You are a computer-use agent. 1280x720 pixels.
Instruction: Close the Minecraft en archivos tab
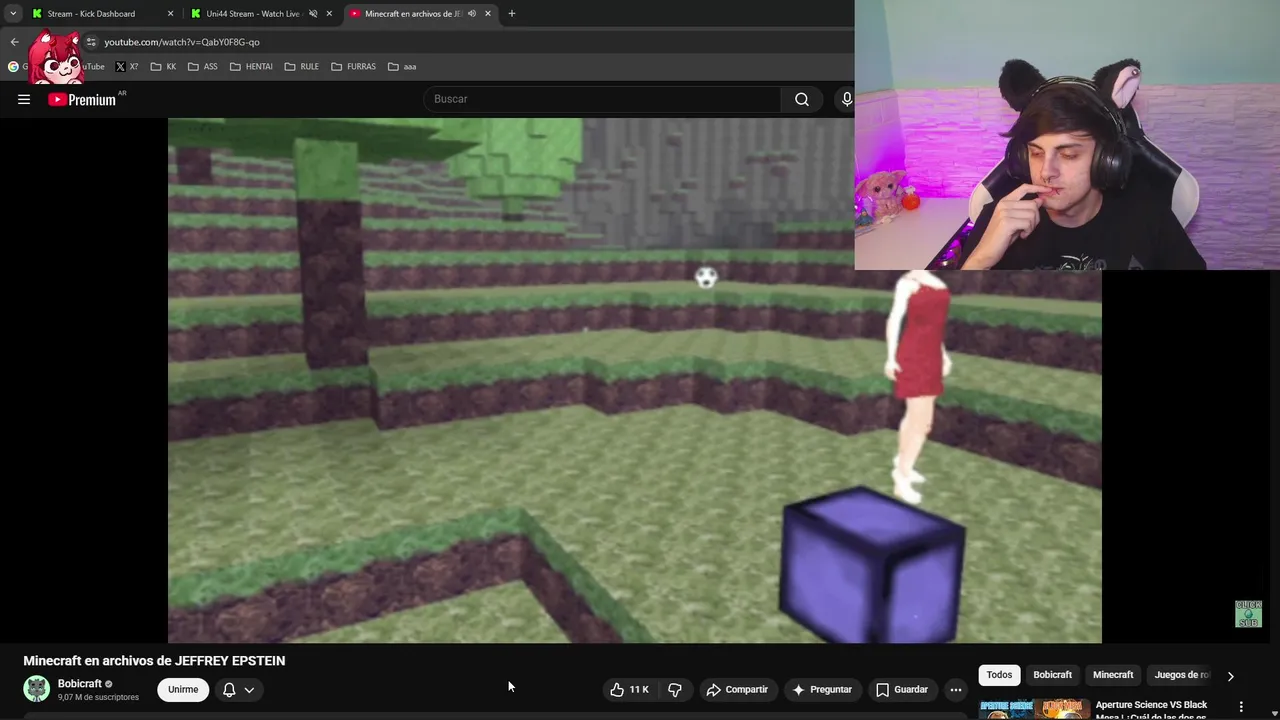pyautogui.click(x=488, y=14)
